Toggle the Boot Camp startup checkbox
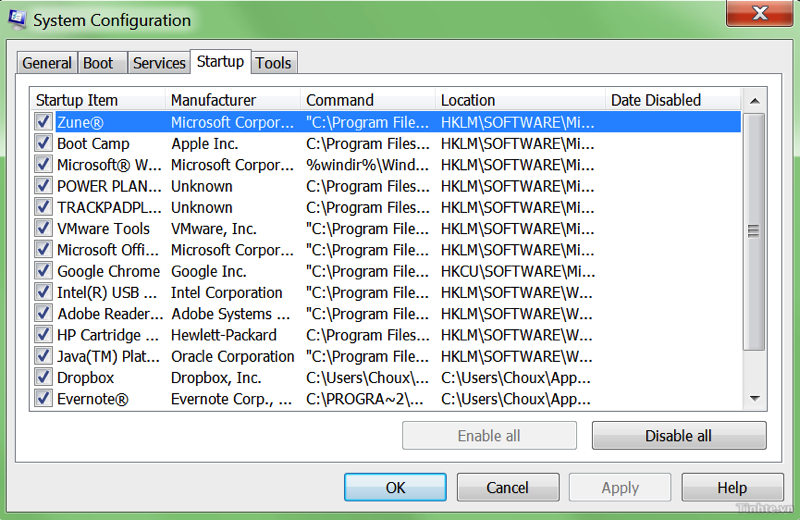 [43, 143]
